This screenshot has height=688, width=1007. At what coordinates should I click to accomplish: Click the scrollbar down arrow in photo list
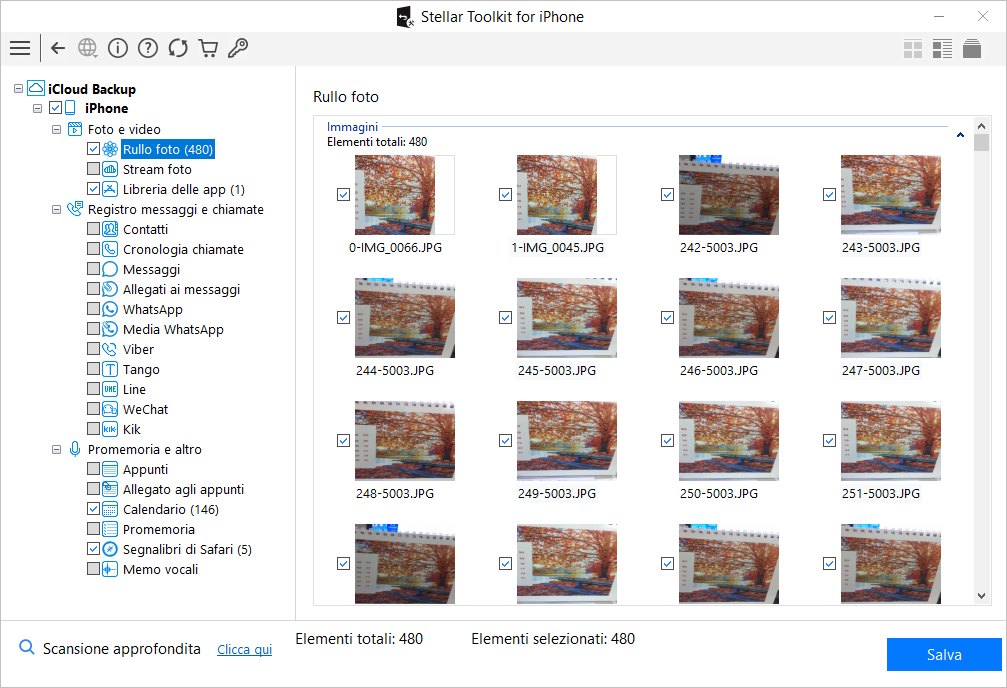pyautogui.click(x=981, y=595)
